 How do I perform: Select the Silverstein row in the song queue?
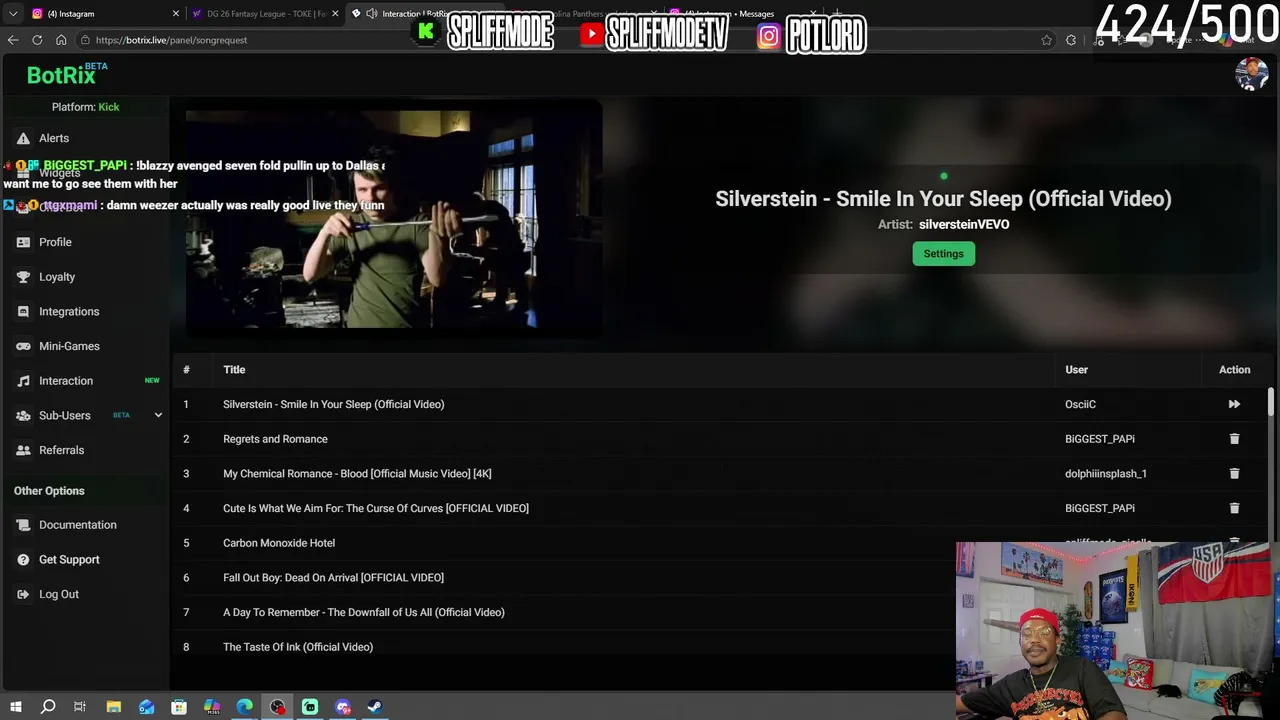click(x=720, y=404)
